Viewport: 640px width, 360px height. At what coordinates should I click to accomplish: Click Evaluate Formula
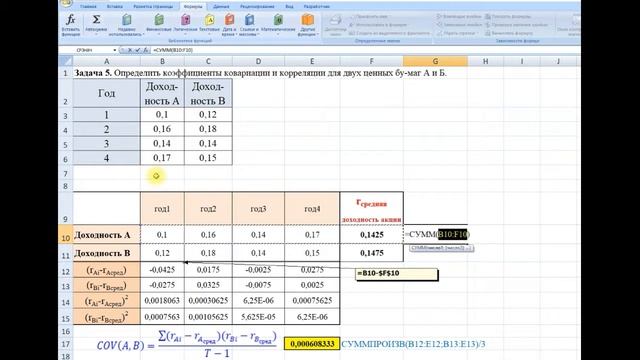509,33
